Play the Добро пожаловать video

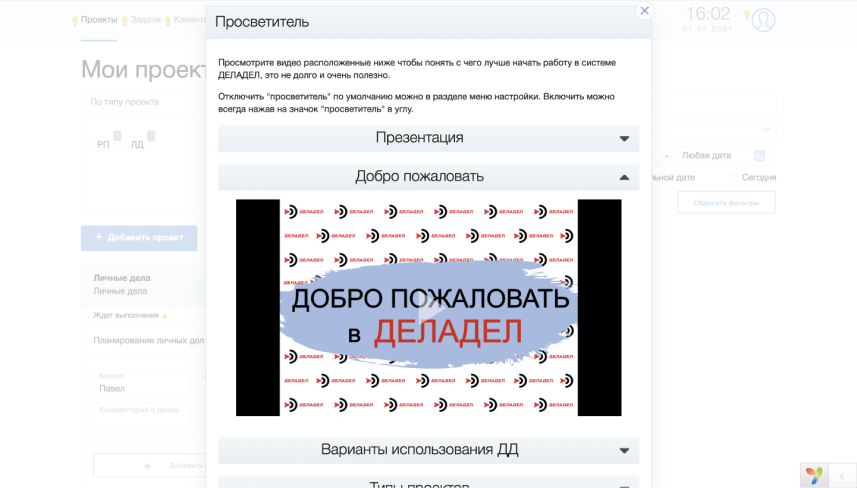coord(430,310)
